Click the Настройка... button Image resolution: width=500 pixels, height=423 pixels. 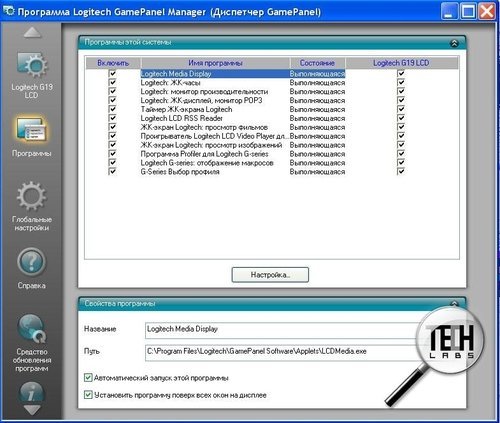270,275
